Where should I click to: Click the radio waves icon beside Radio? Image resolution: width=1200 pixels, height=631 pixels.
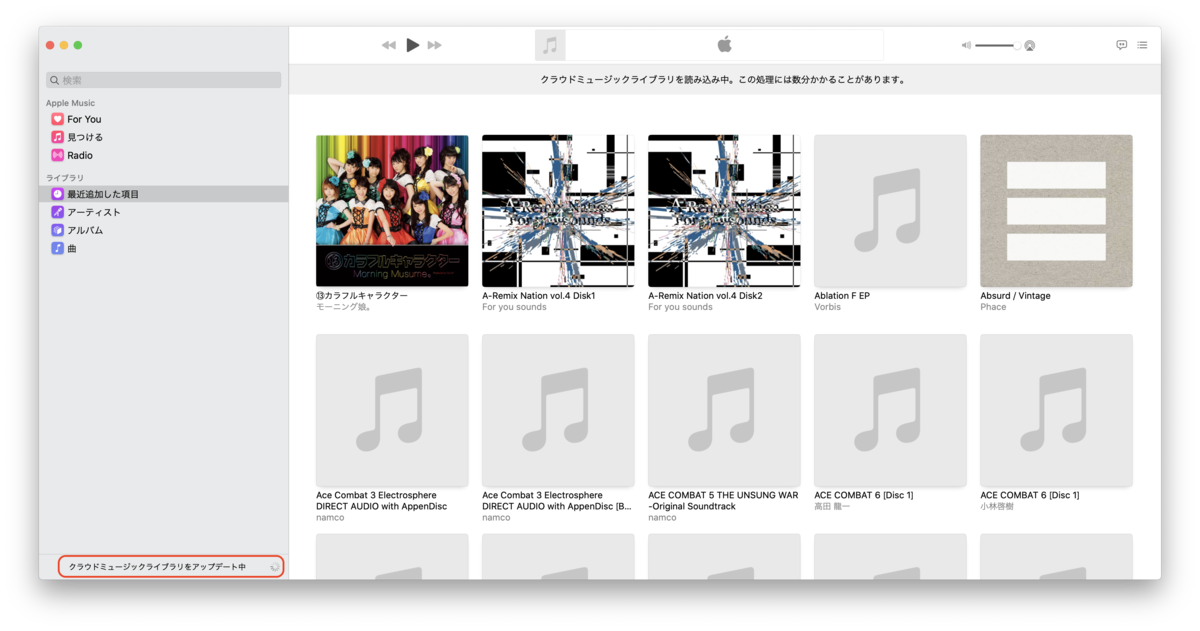(58, 155)
